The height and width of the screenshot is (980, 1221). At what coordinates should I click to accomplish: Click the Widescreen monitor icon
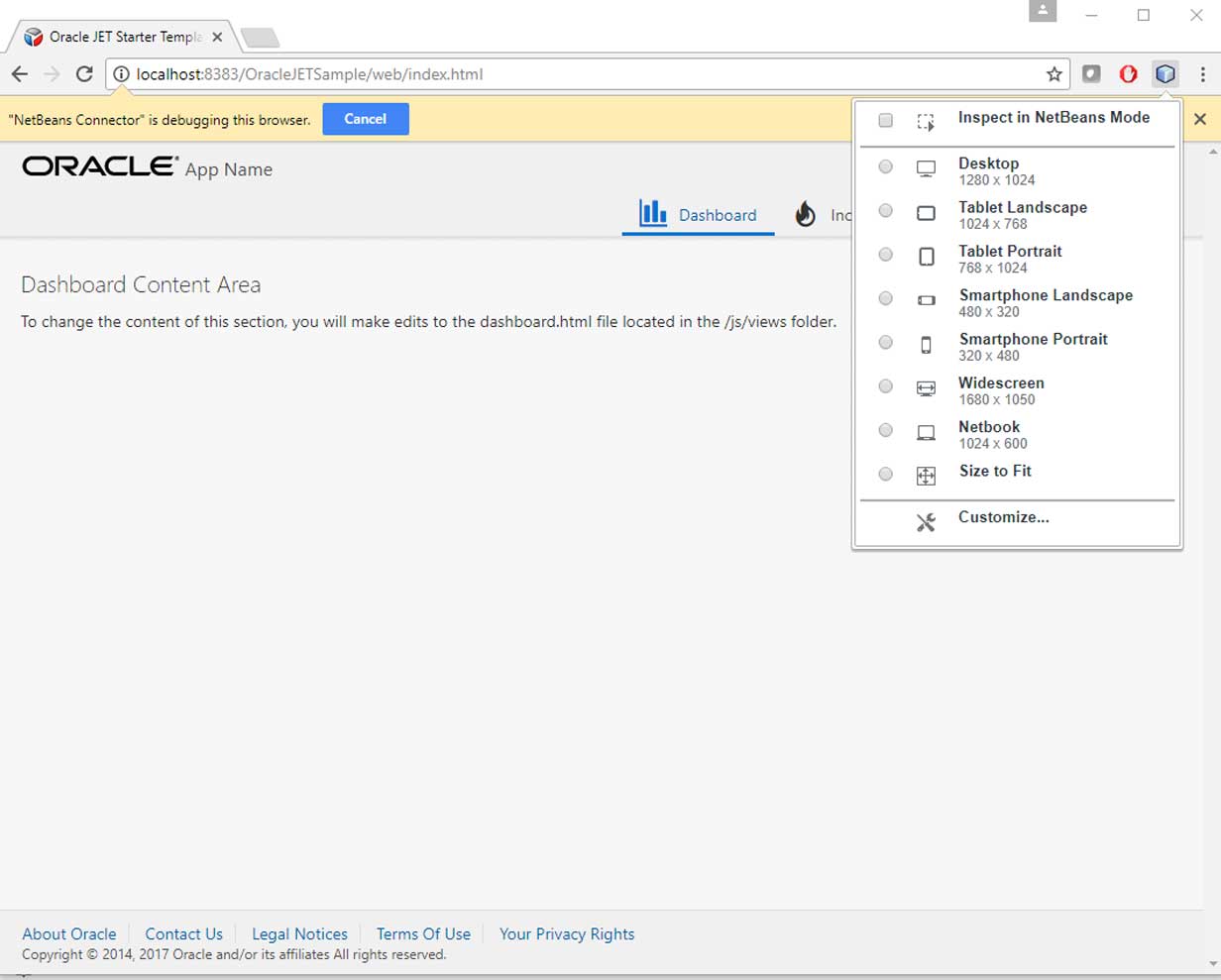coord(926,388)
